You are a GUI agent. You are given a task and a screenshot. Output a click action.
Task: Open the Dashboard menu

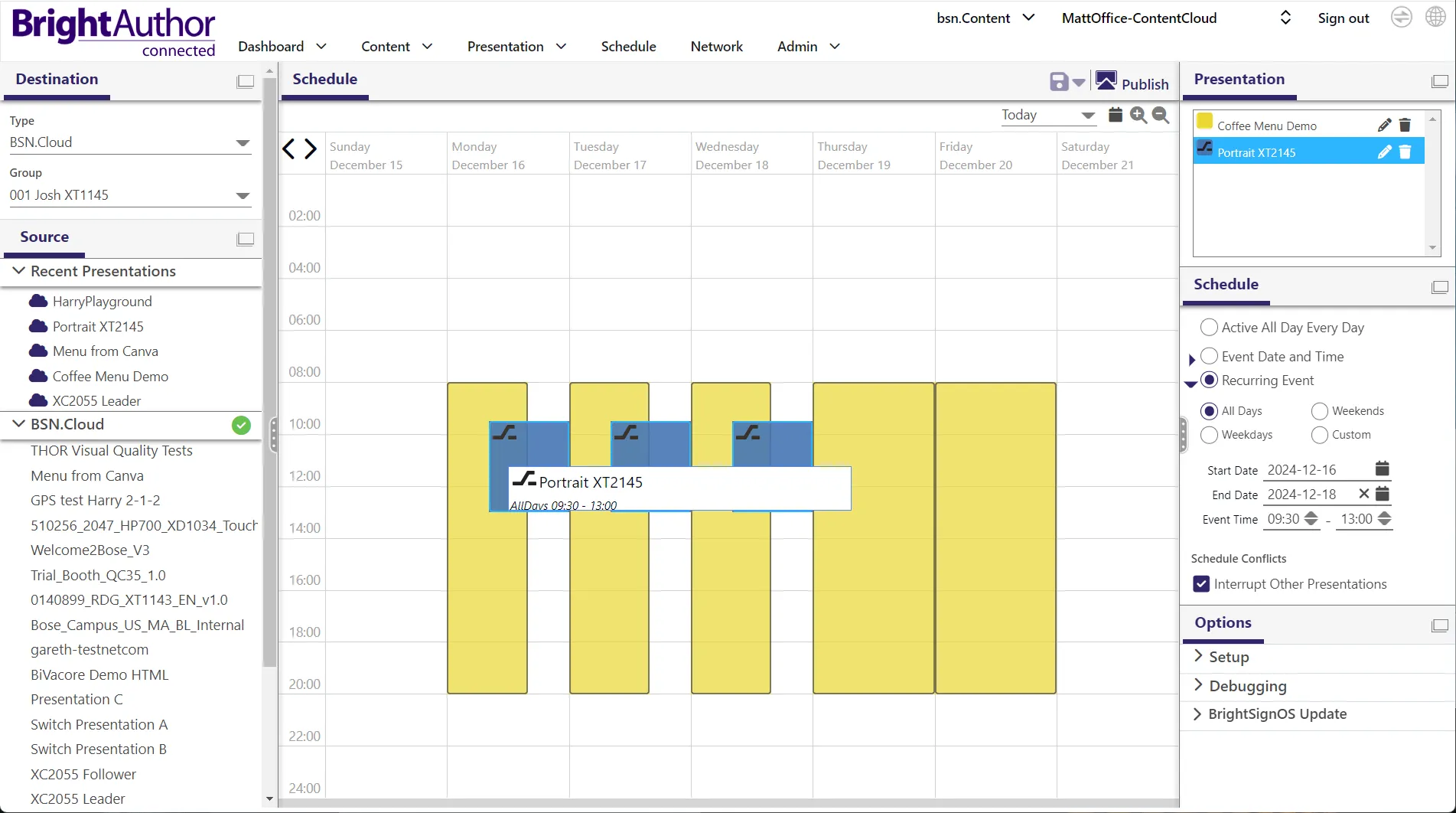[x=282, y=46]
